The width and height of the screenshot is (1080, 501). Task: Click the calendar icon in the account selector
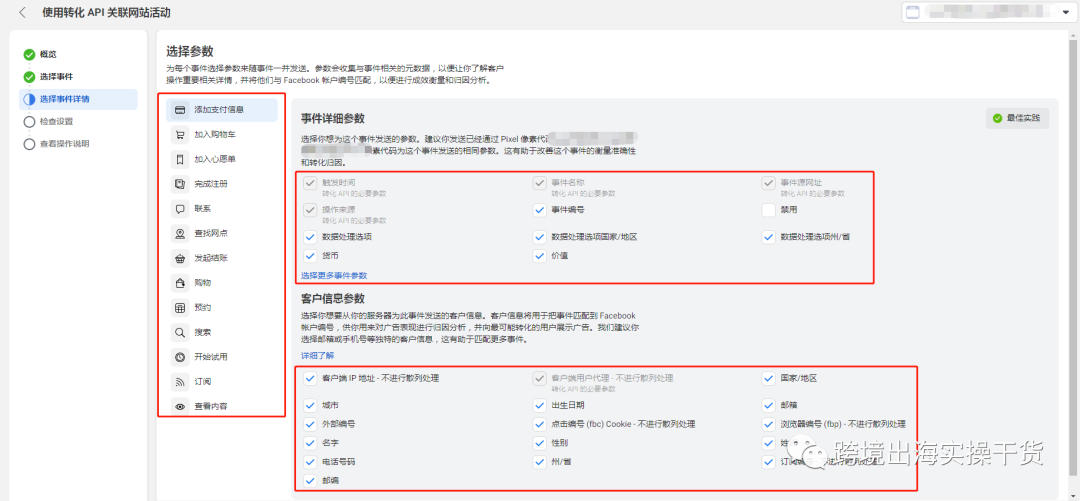click(912, 12)
